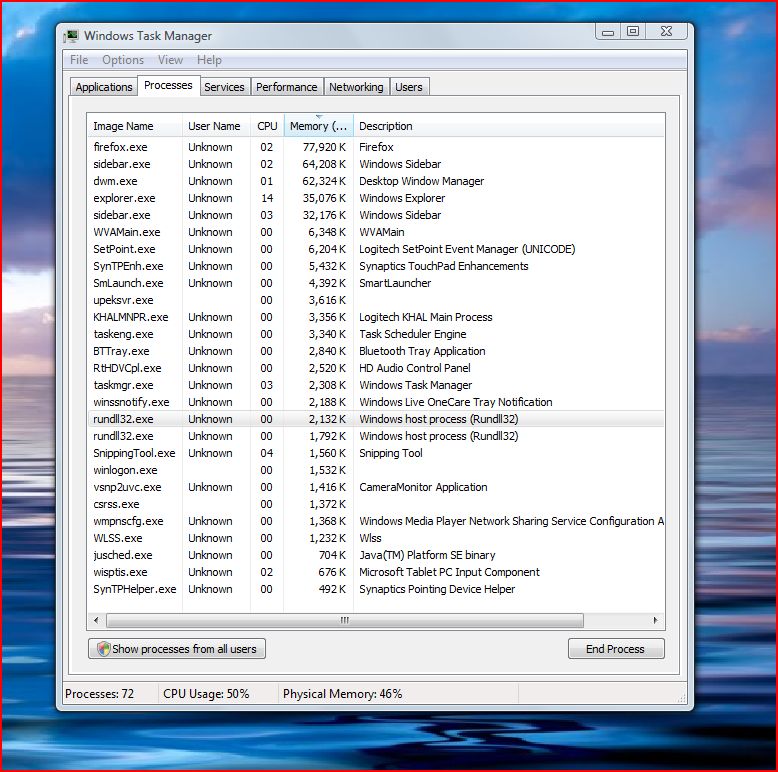Click the Physical Memory: 46% status entry
This screenshot has width=778, height=772.
click(342, 694)
